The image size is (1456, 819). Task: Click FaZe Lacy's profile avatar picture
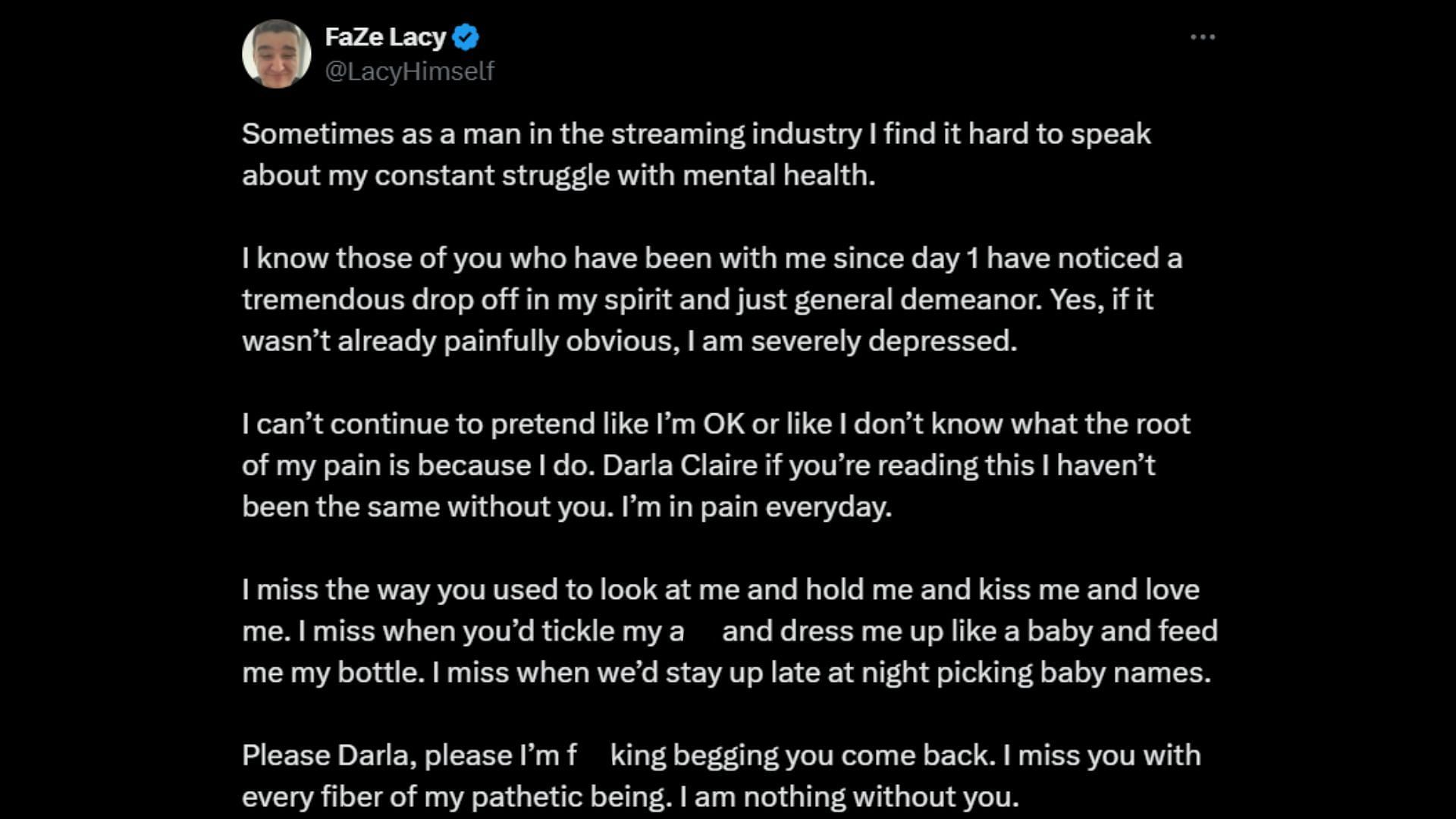(x=276, y=54)
